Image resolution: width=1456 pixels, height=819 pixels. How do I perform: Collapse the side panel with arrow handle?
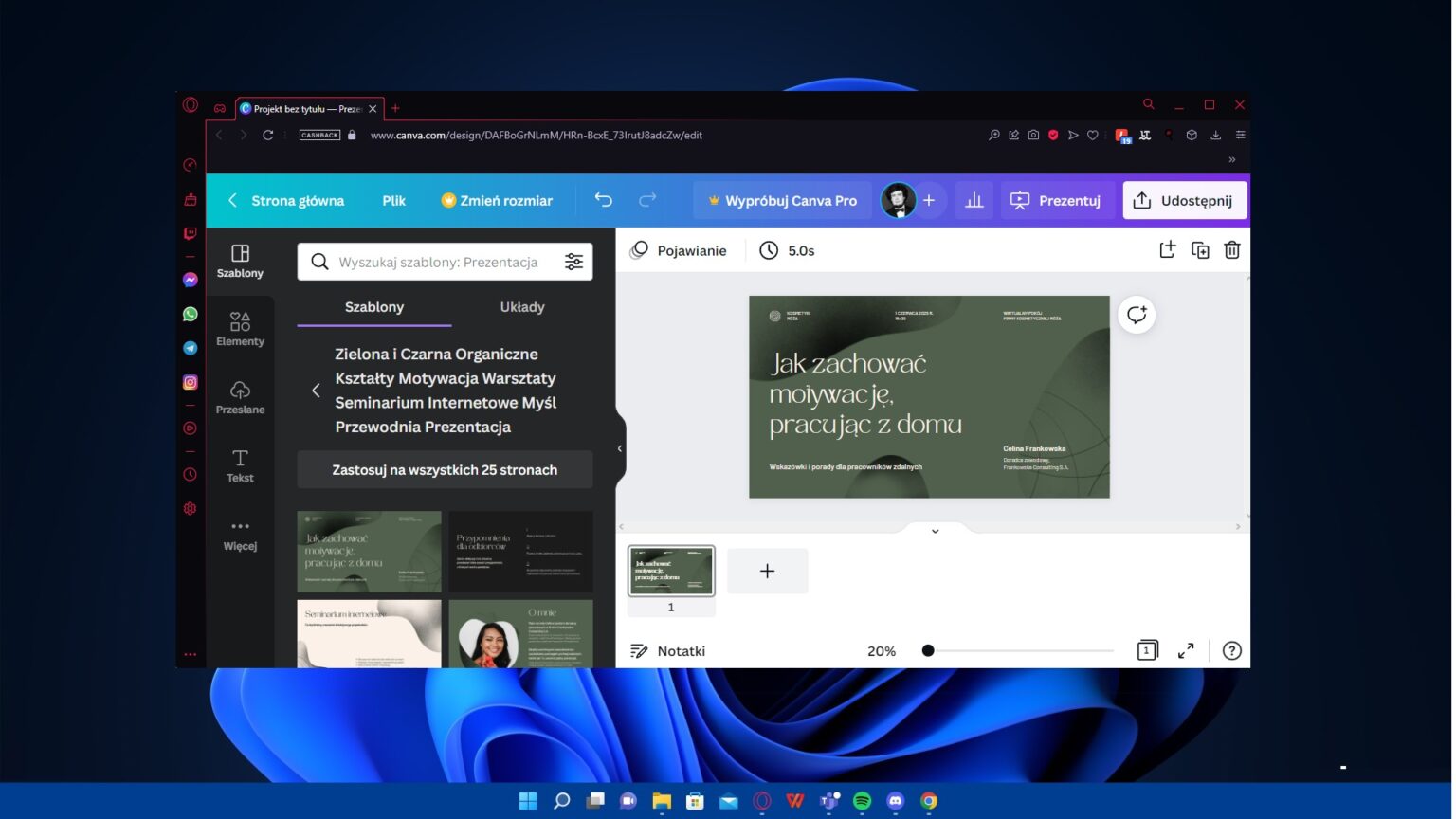pos(620,448)
